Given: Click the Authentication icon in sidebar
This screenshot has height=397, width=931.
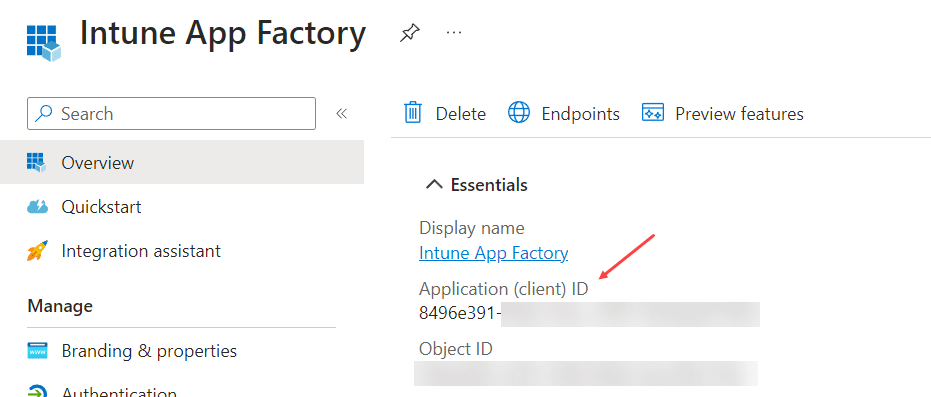Looking at the screenshot, I should pyautogui.click(x=37, y=392).
